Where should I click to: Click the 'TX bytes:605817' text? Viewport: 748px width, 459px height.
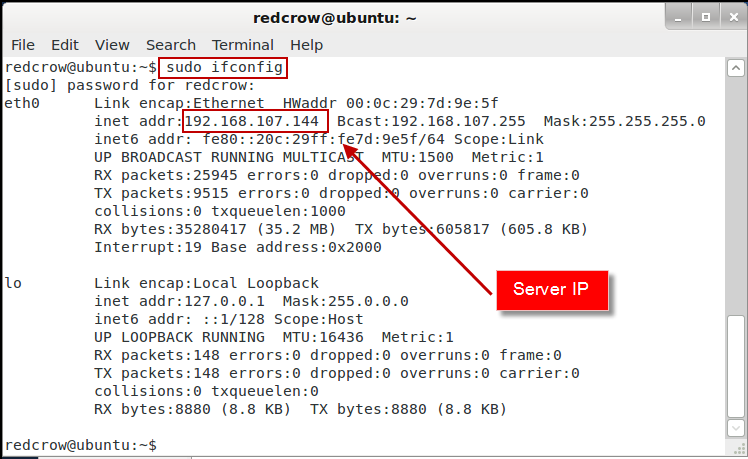point(422,229)
